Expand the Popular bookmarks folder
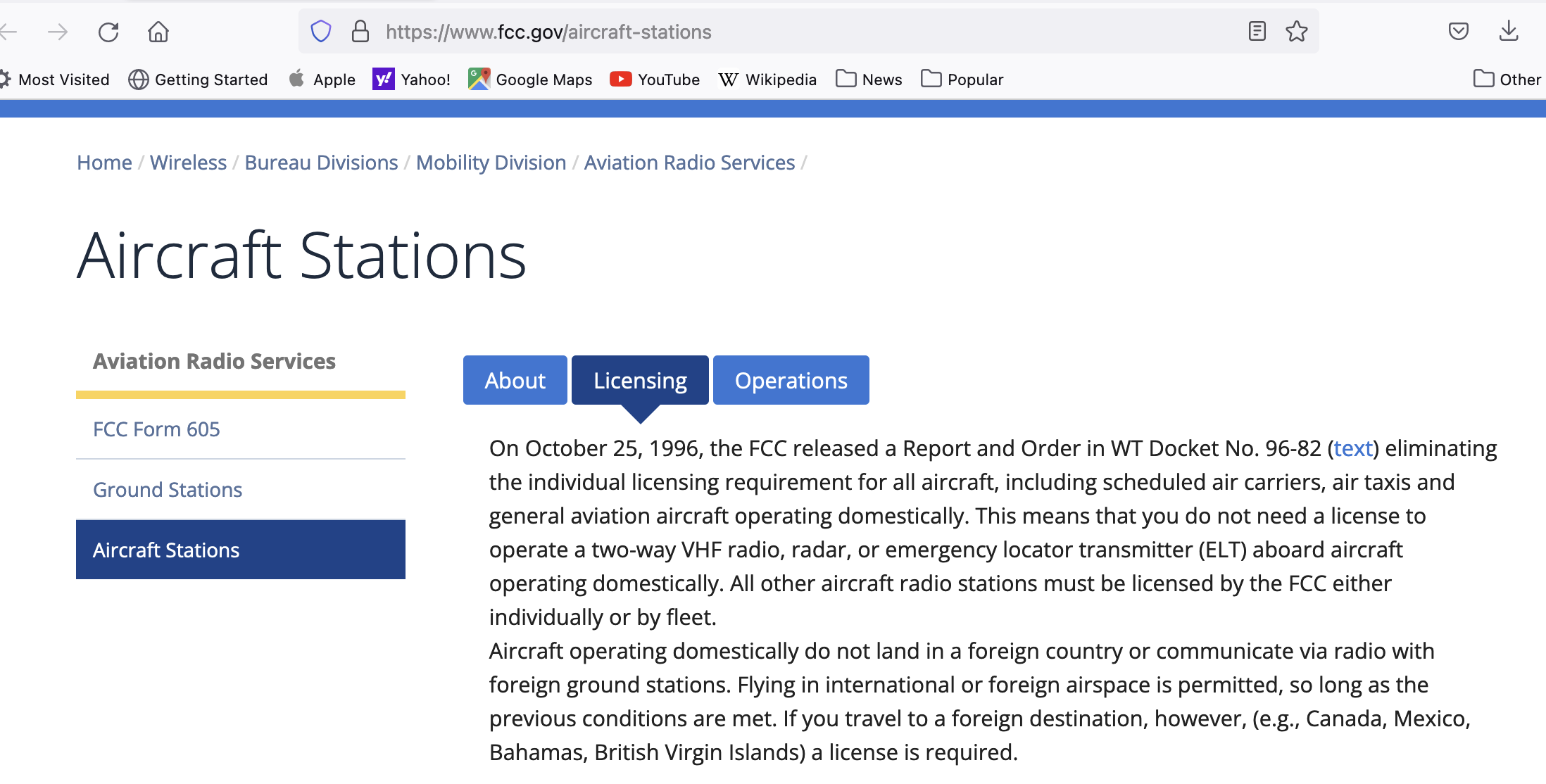This screenshot has width=1546, height=784. (x=962, y=80)
